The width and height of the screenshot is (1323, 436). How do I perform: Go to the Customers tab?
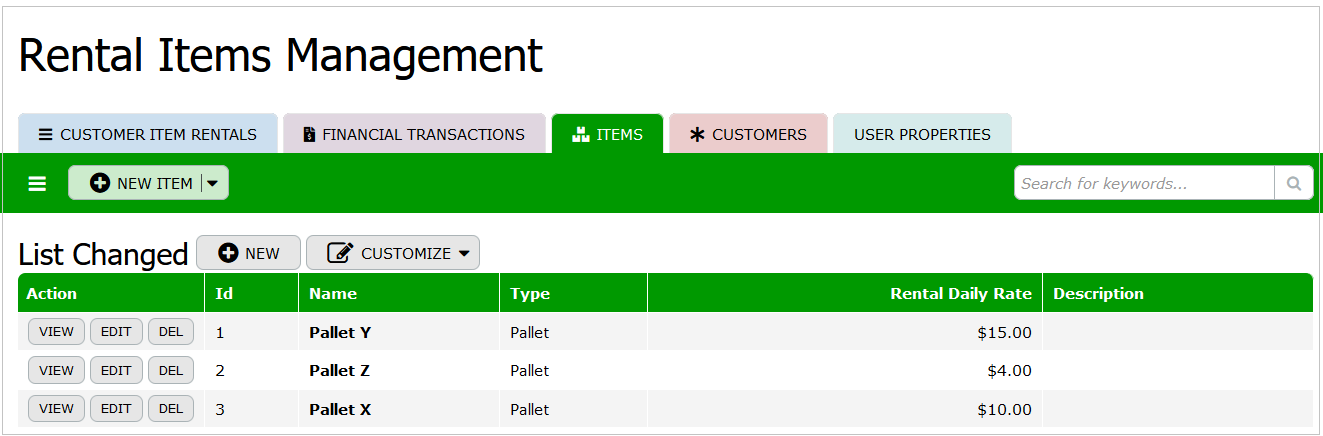[x=748, y=135]
